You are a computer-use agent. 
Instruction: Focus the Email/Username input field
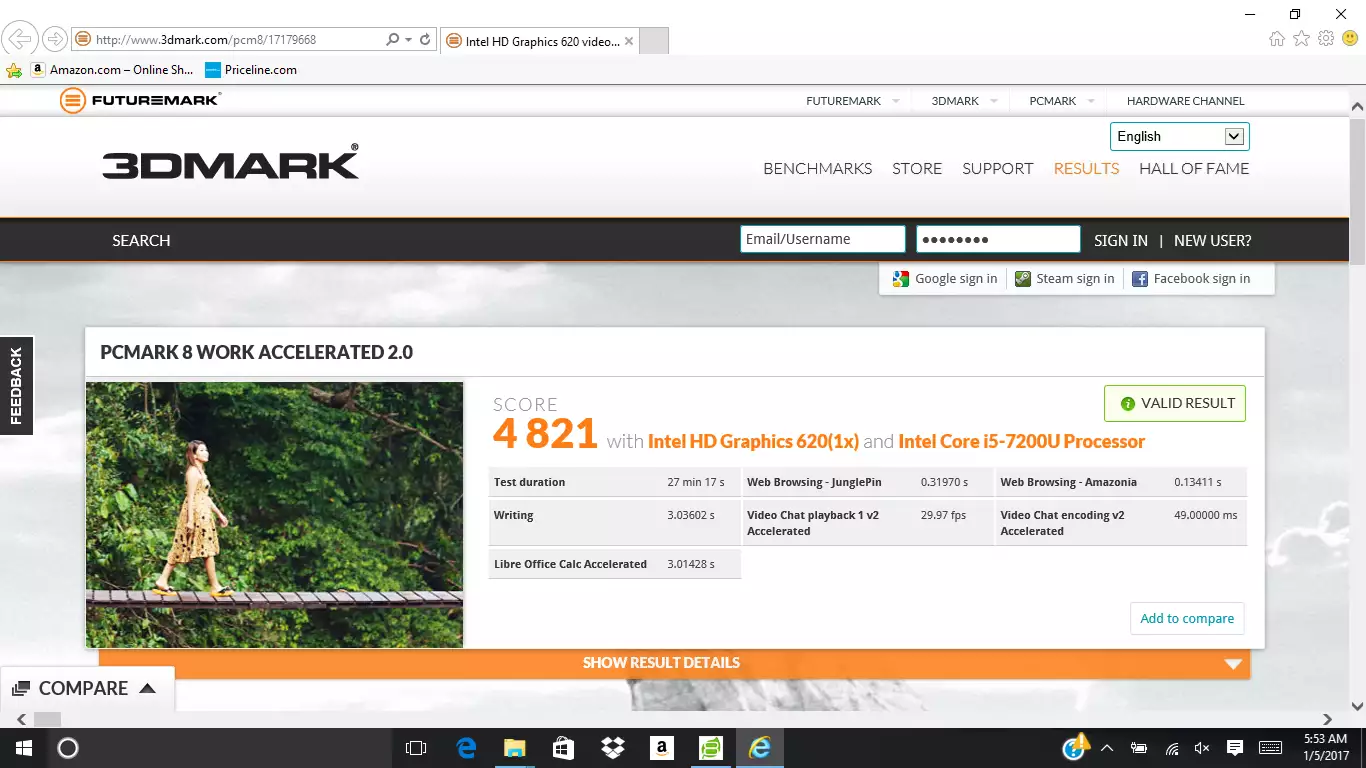coord(822,239)
